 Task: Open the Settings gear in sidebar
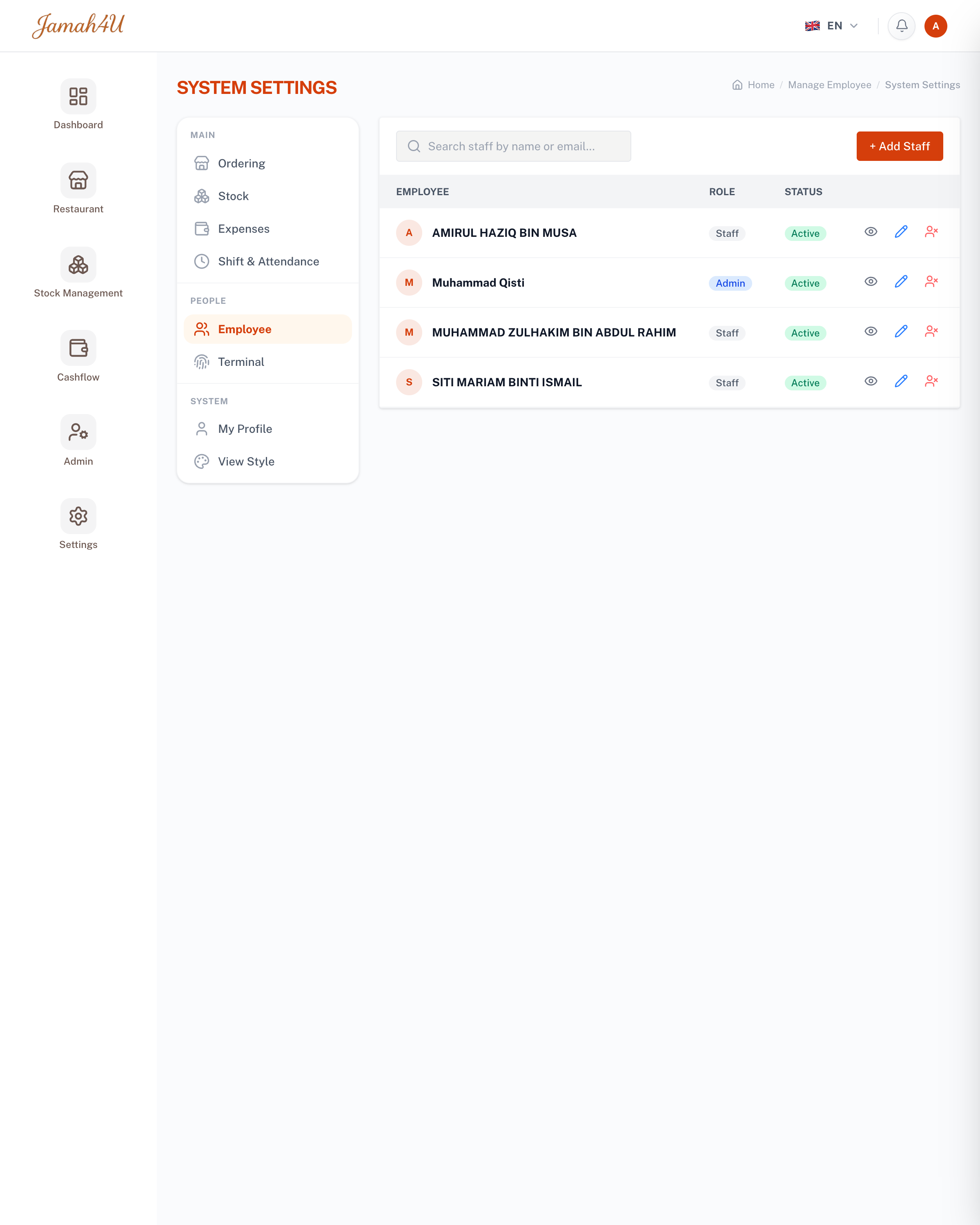78,516
